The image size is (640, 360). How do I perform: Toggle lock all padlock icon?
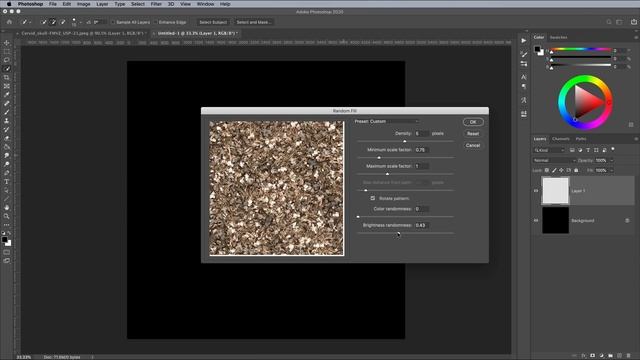pyautogui.click(x=576, y=170)
